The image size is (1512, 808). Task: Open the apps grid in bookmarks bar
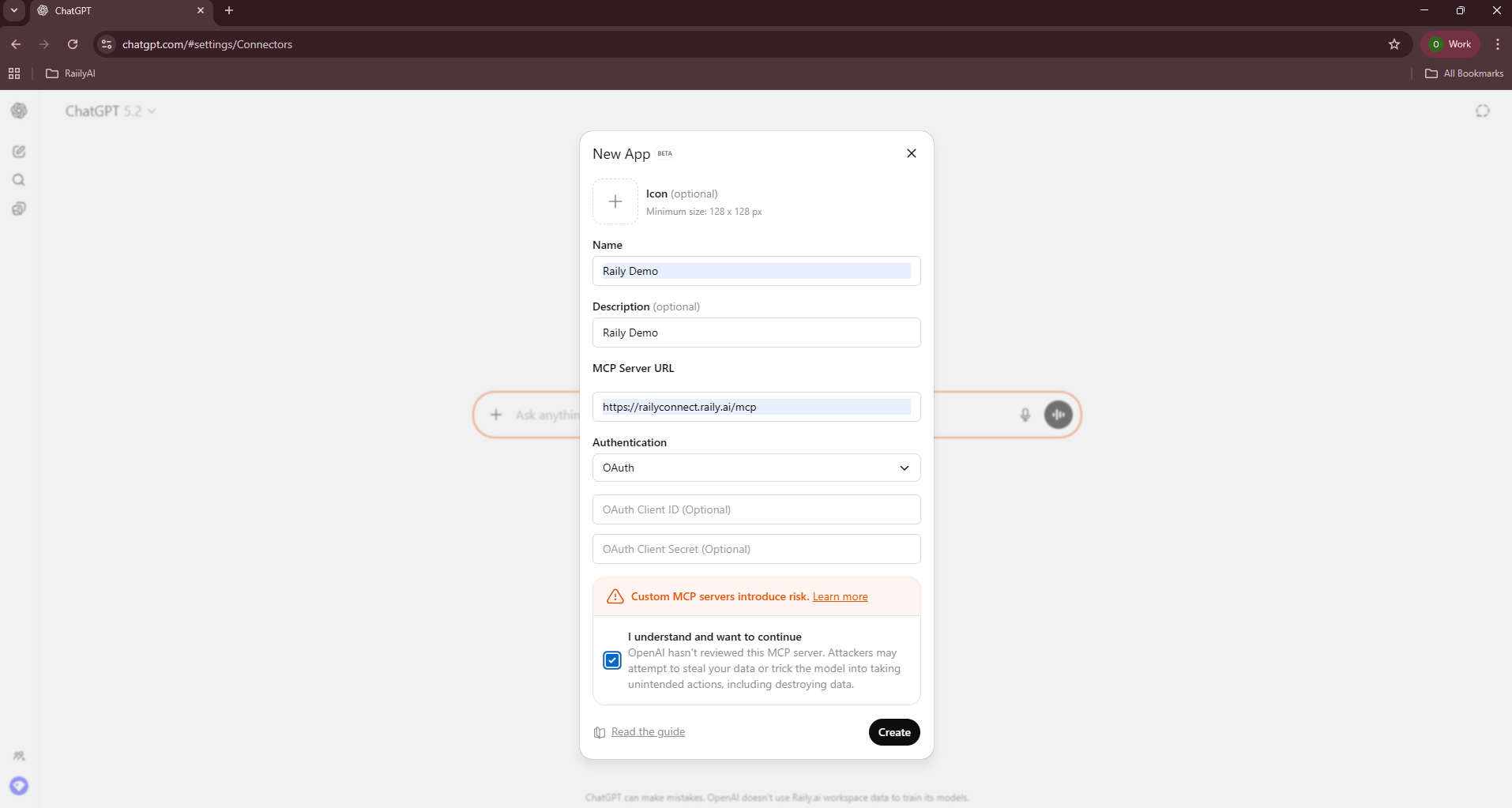click(x=14, y=73)
